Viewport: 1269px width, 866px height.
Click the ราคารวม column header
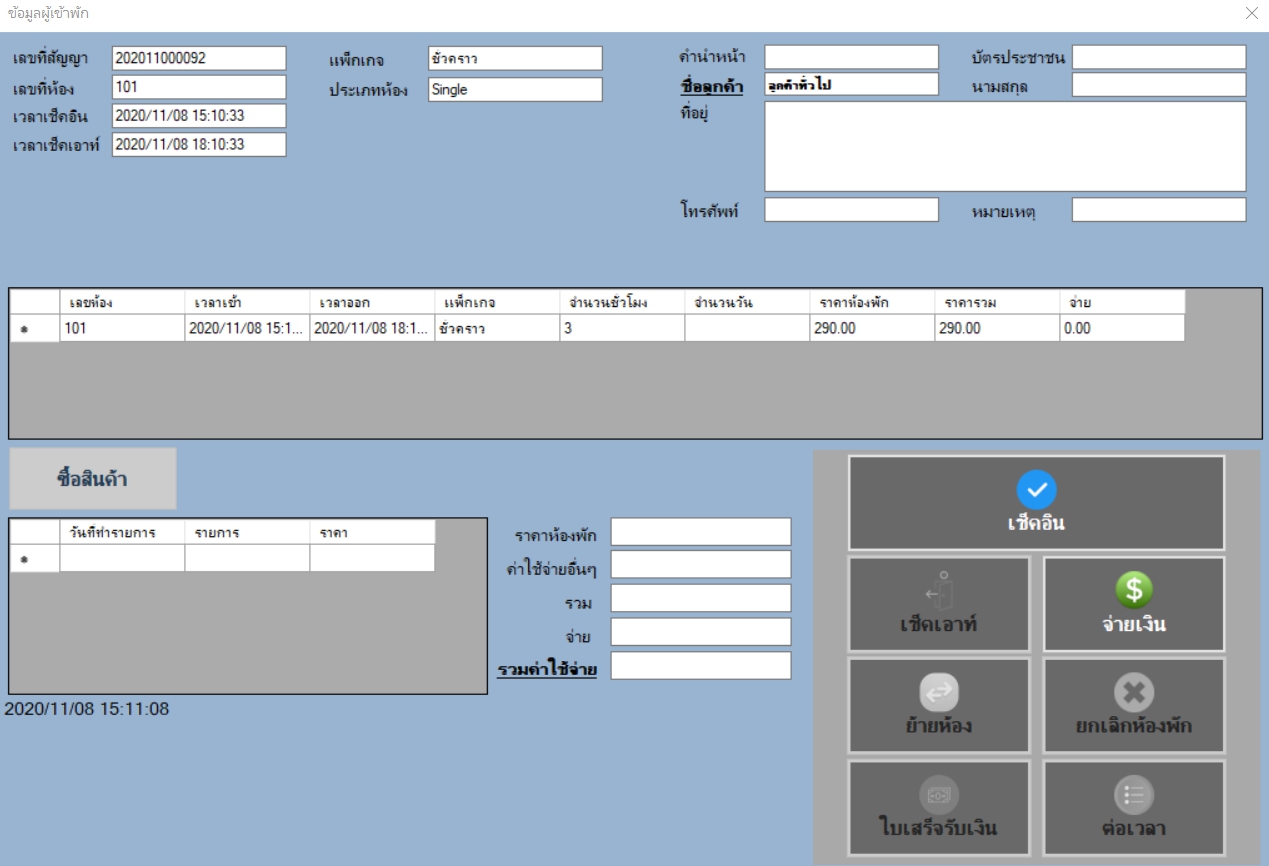click(997, 302)
